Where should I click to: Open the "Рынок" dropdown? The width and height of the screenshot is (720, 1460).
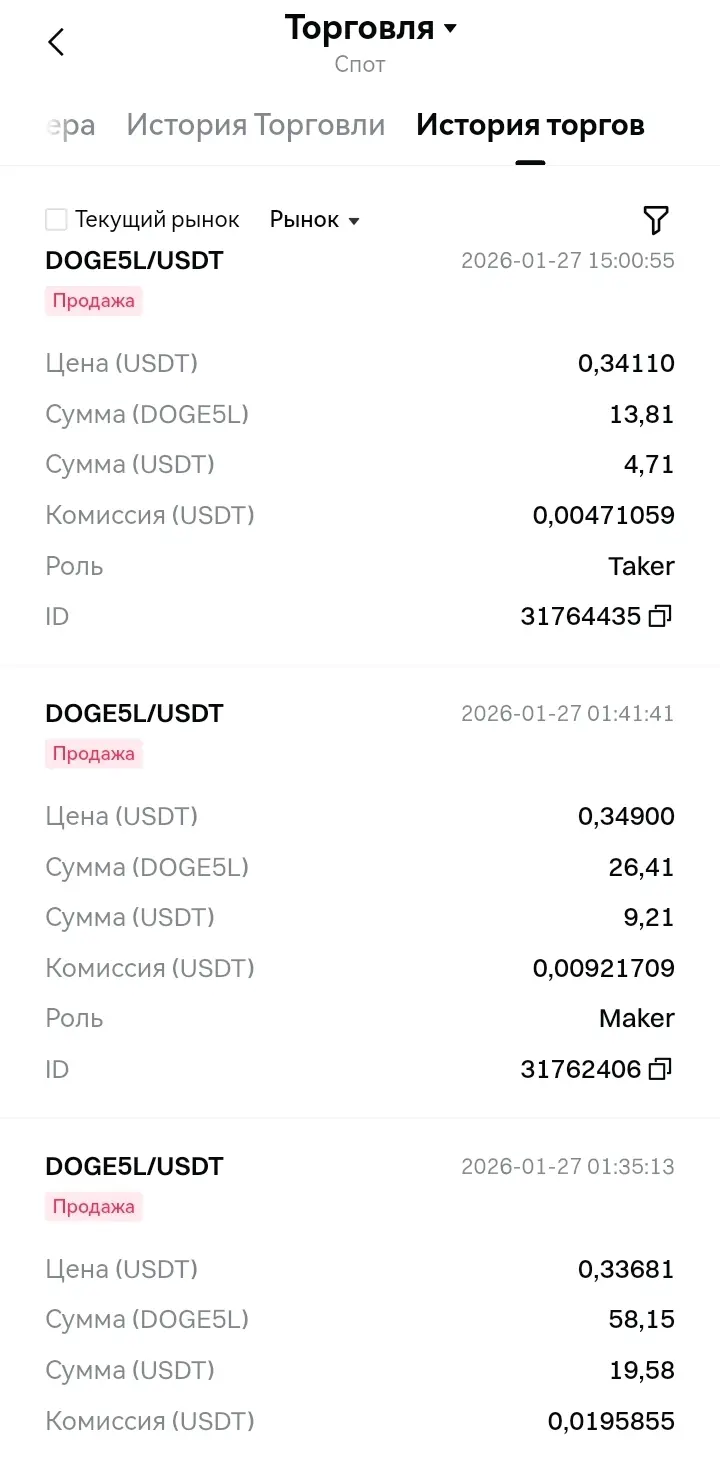(314, 220)
